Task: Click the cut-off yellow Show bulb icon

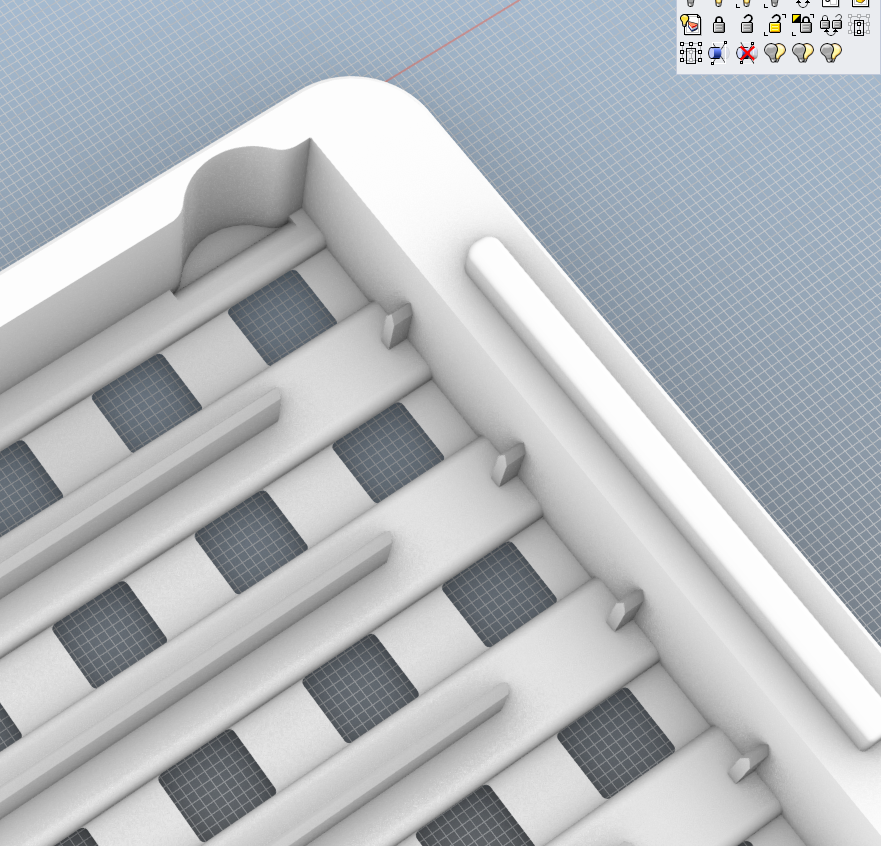Action: coord(719,3)
